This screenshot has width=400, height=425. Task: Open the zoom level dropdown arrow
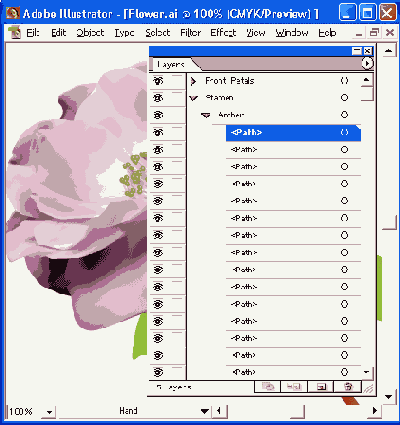point(49,412)
